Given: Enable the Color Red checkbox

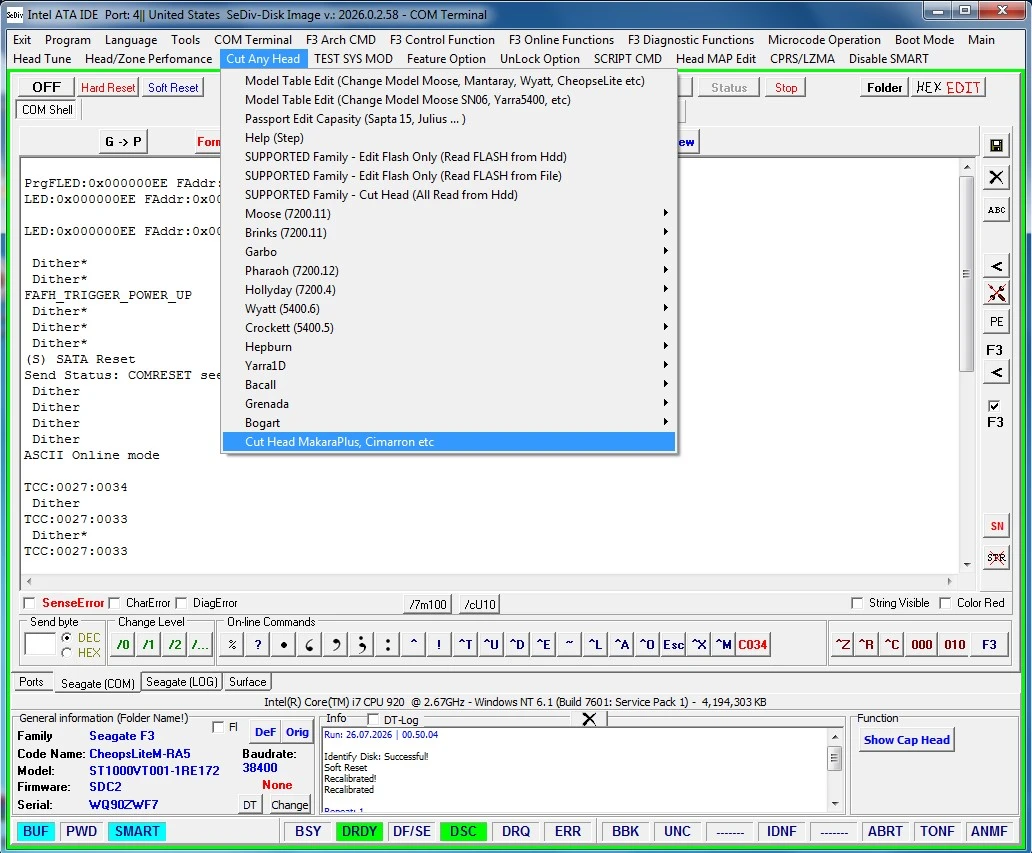Looking at the screenshot, I should click(945, 603).
